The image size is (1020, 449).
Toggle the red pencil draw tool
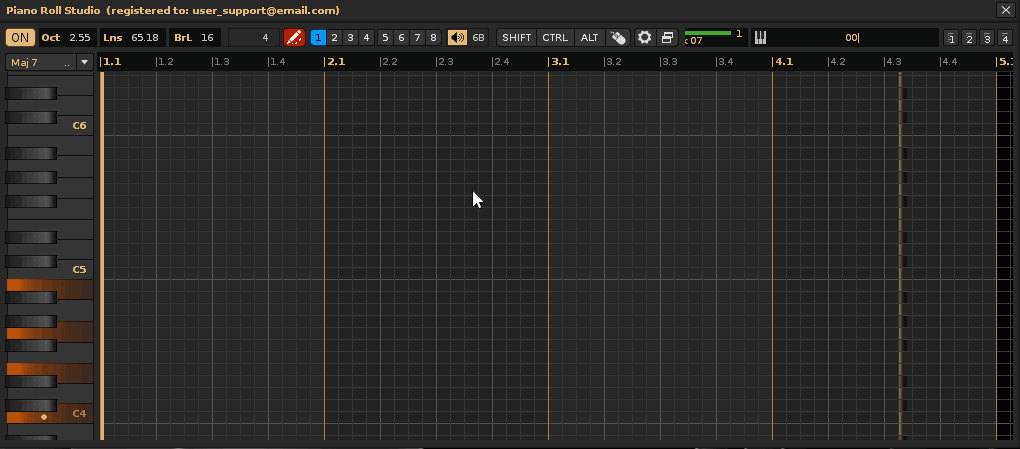pos(294,38)
